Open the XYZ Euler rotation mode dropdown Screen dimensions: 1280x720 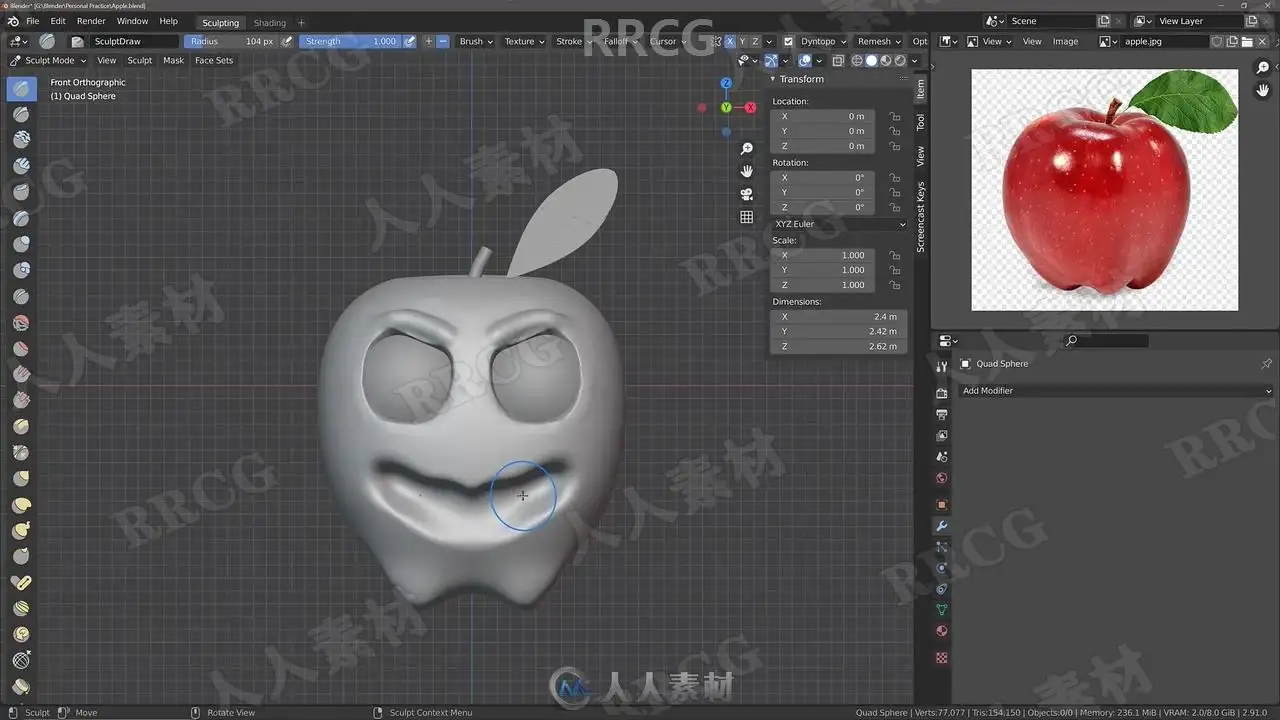coord(839,224)
